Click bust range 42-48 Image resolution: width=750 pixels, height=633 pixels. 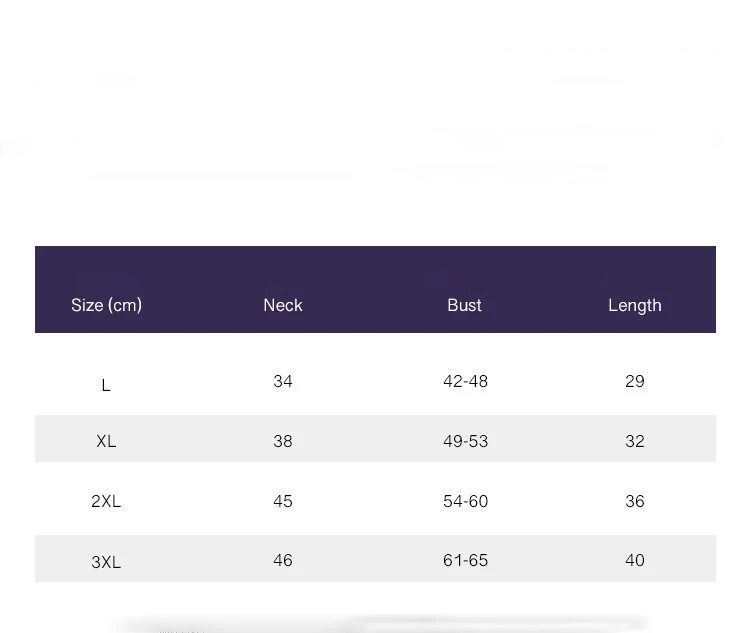click(x=466, y=381)
